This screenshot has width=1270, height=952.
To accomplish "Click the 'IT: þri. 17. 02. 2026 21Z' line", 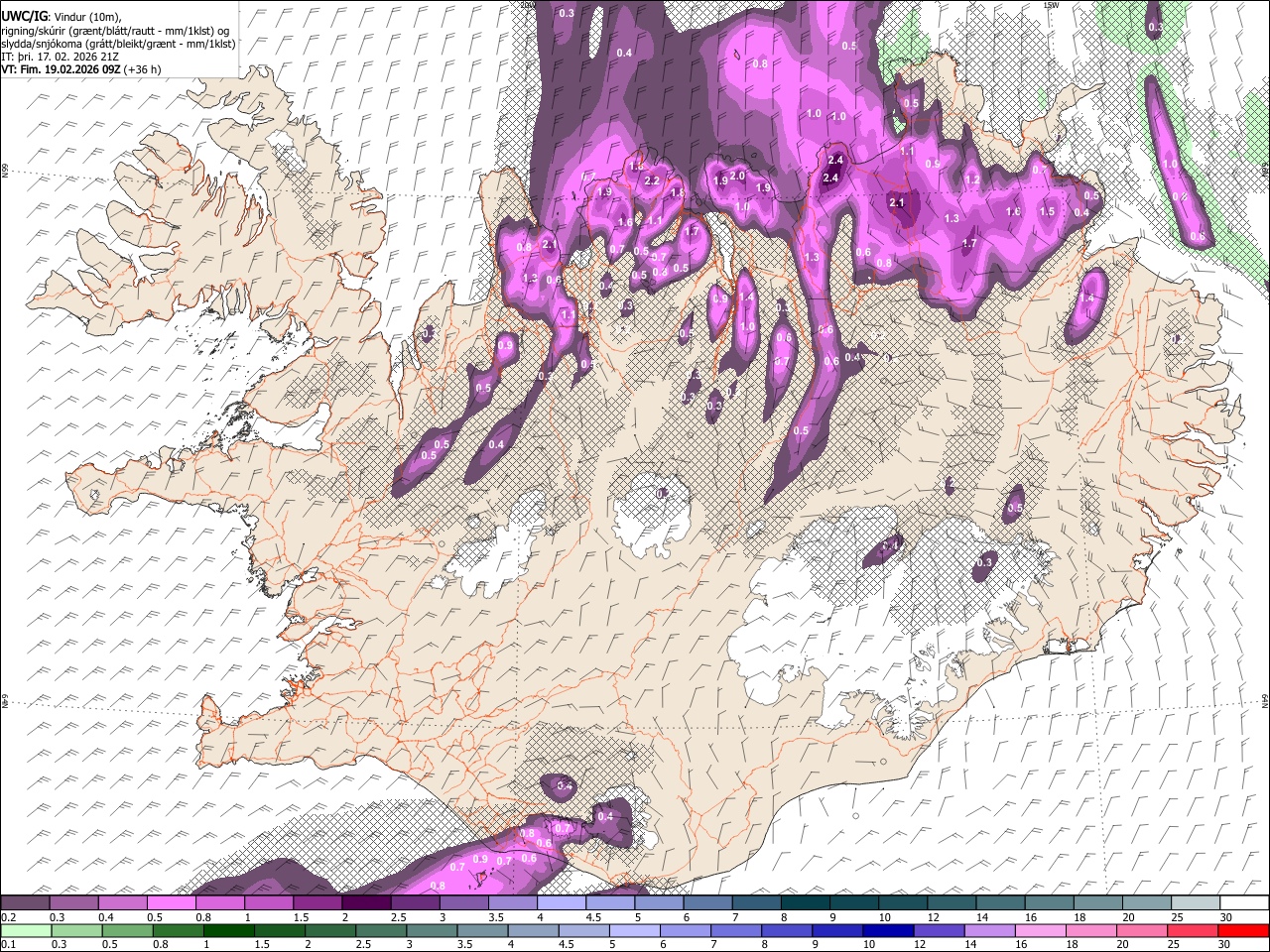I will (59, 57).
